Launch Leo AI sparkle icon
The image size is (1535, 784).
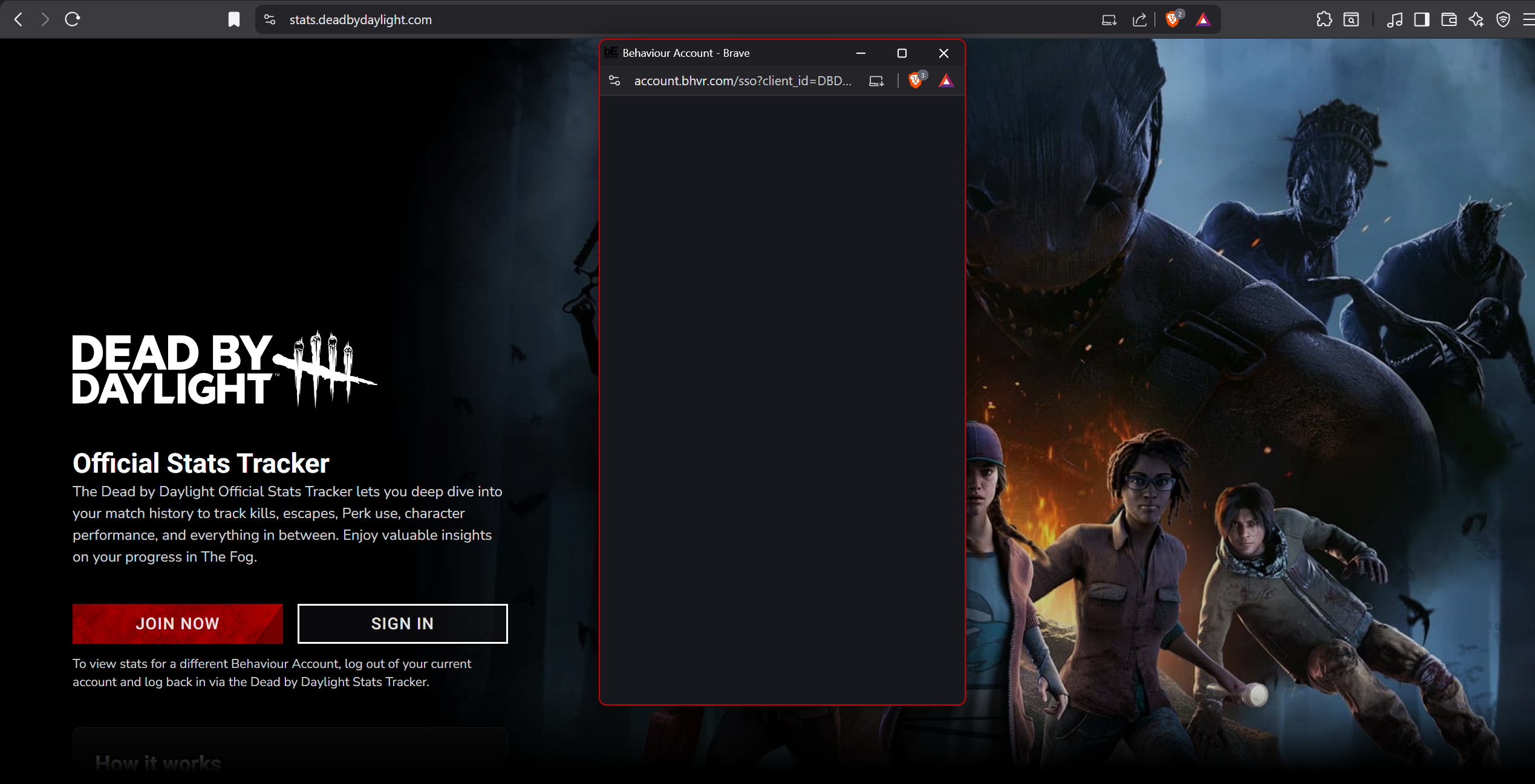coord(1476,19)
